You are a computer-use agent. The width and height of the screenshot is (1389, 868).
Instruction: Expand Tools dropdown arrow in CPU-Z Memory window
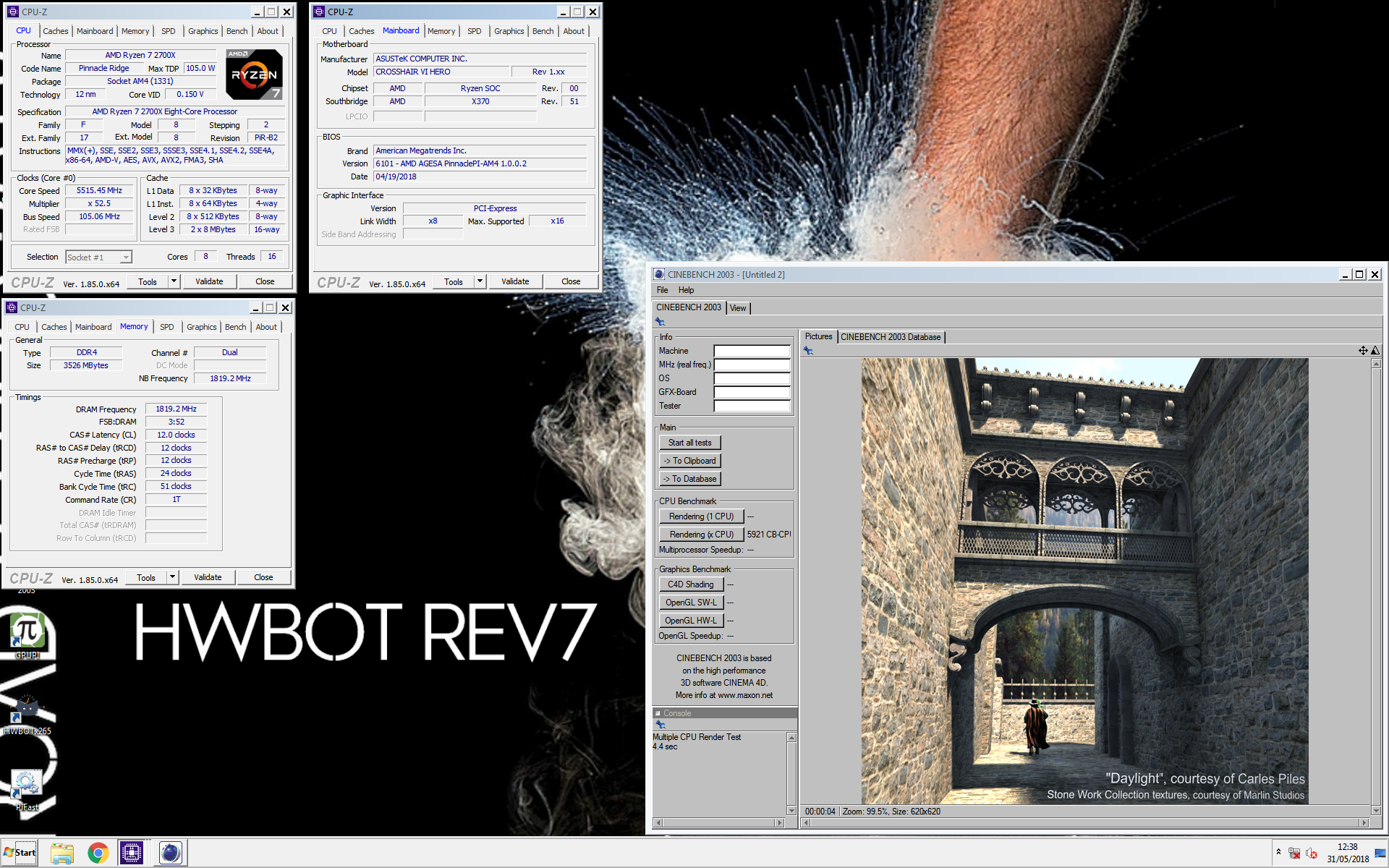(x=172, y=577)
